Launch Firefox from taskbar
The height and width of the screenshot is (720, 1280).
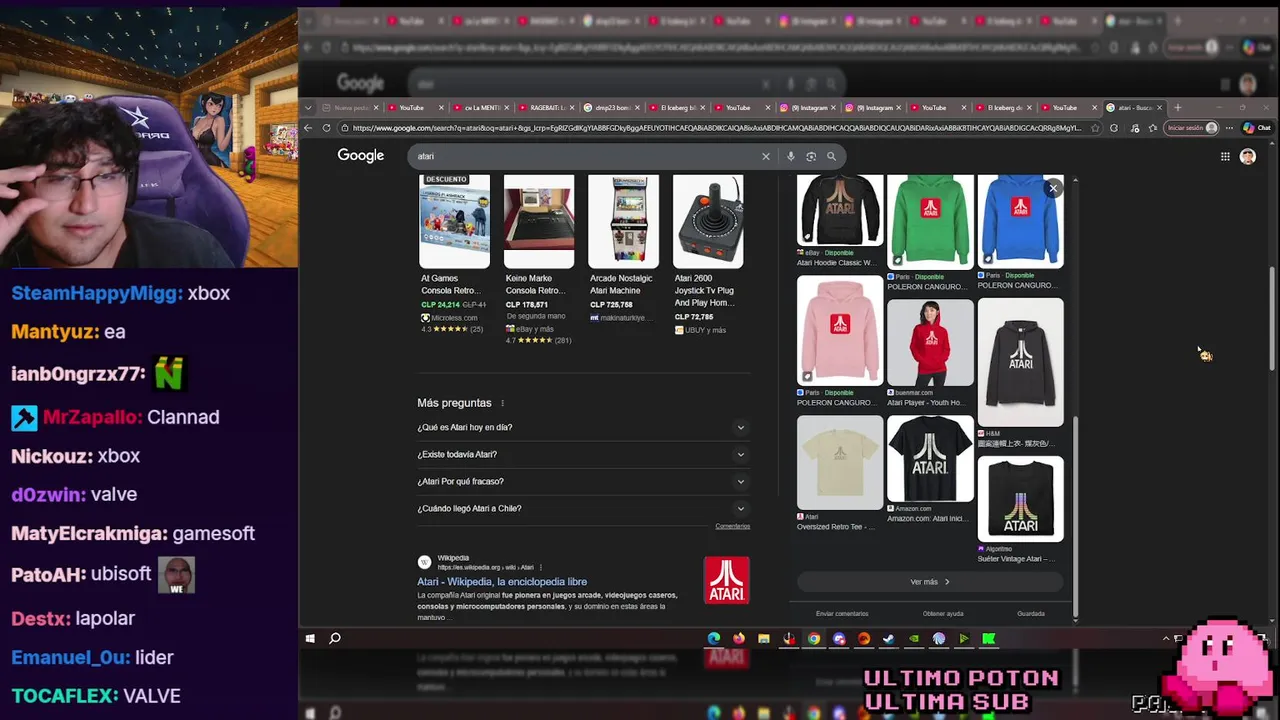click(739, 638)
